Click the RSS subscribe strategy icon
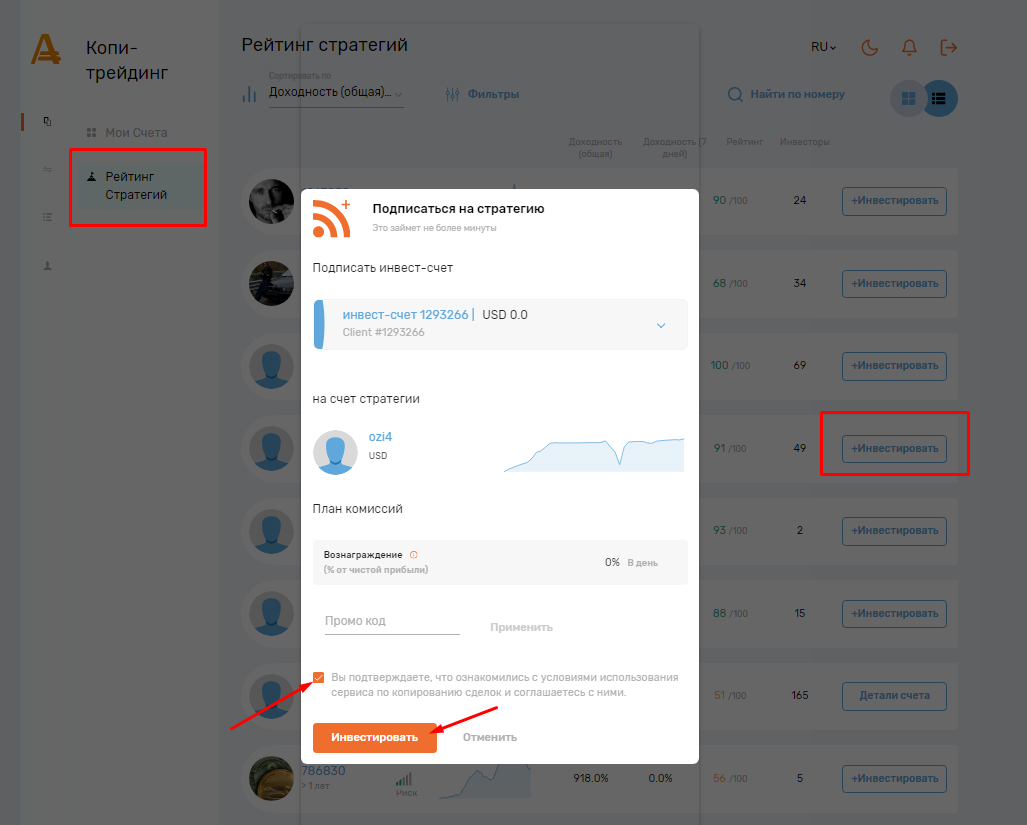1027x825 pixels. pyautogui.click(x=332, y=218)
